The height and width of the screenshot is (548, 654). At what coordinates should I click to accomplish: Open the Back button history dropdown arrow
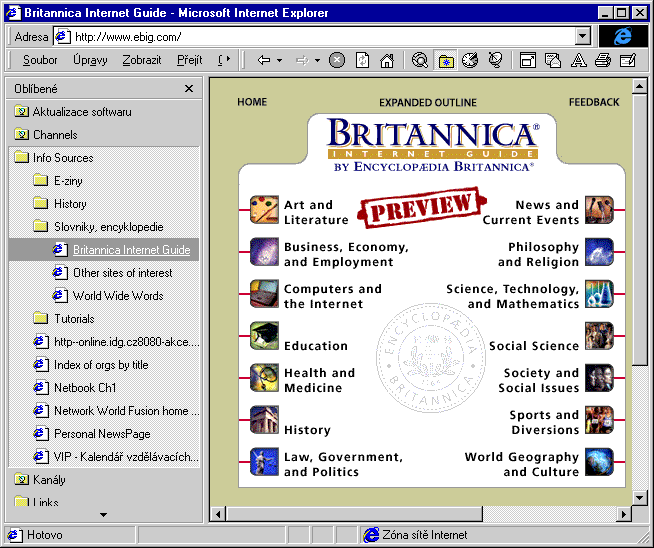pos(279,60)
